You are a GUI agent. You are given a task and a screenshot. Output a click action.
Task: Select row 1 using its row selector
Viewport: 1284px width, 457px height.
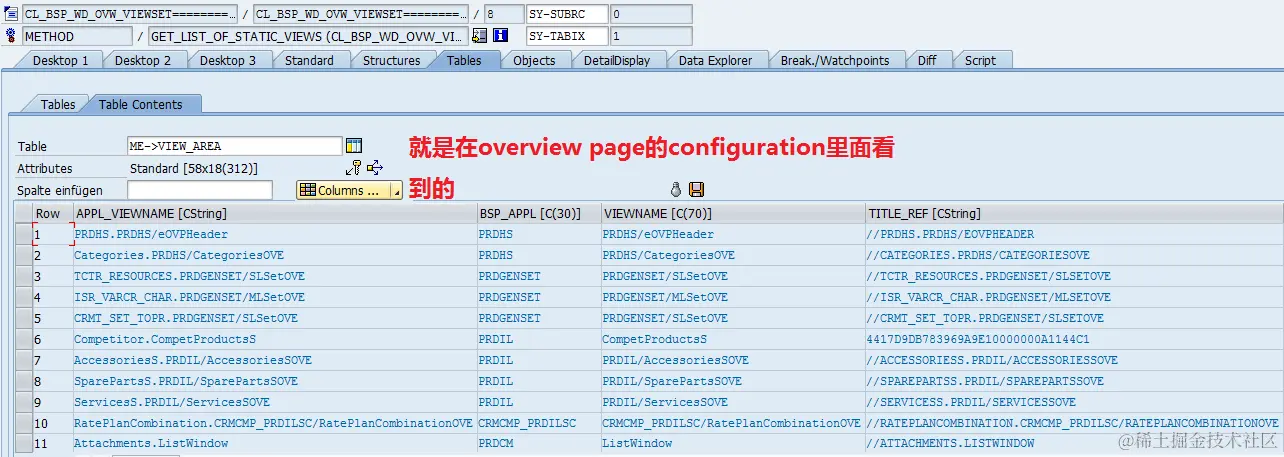click(x=22, y=234)
